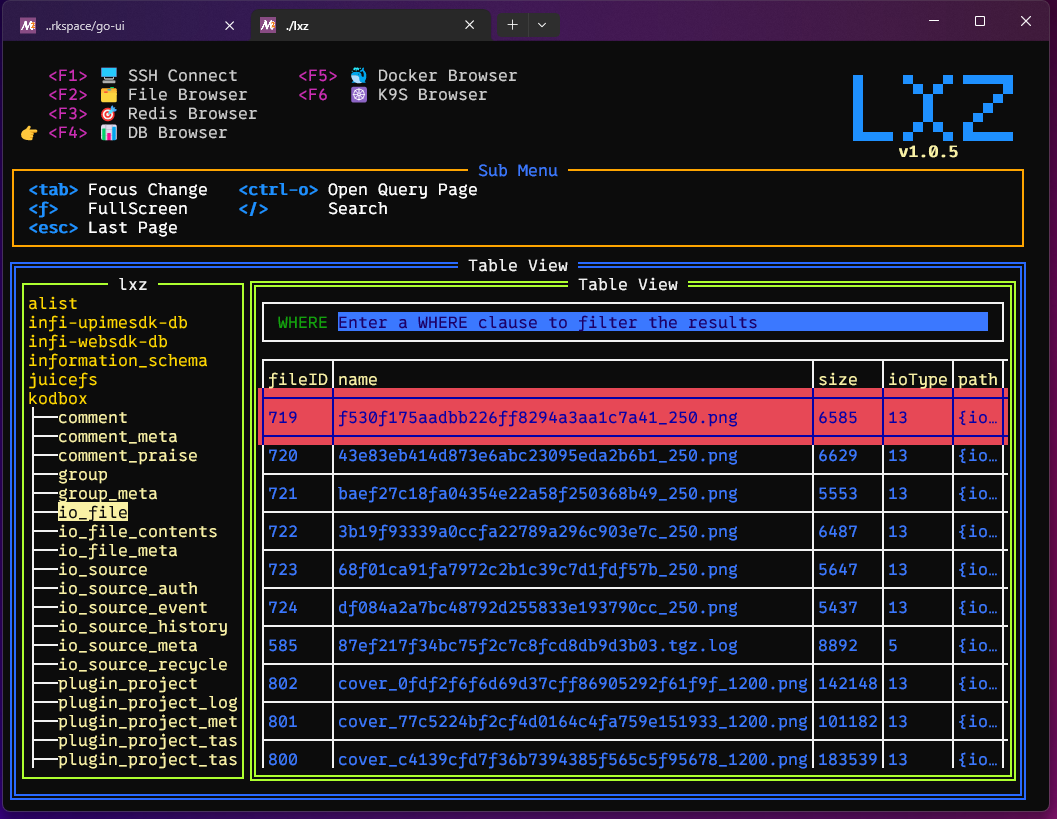Click the terminal icon on the ./lxz tab
The width and height of the screenshot is (1057, 819).
click(268, 26)
